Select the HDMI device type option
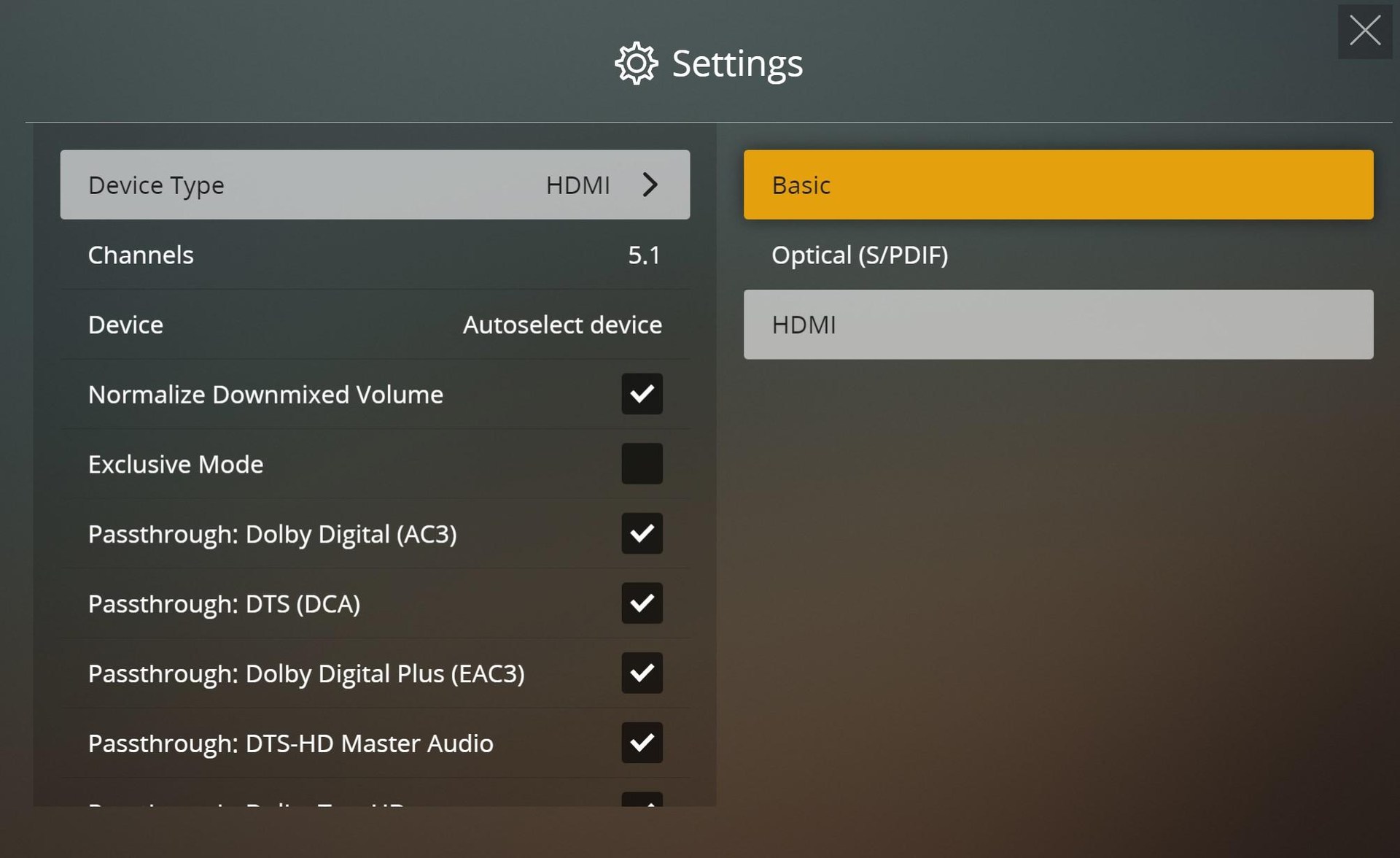Image resolution: width=1400 pixels, height=858 pixels. [1058, 325]
